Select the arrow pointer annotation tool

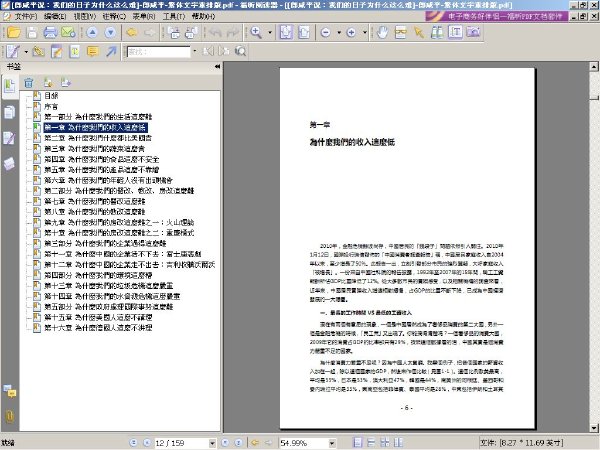(x=419, y=33)
